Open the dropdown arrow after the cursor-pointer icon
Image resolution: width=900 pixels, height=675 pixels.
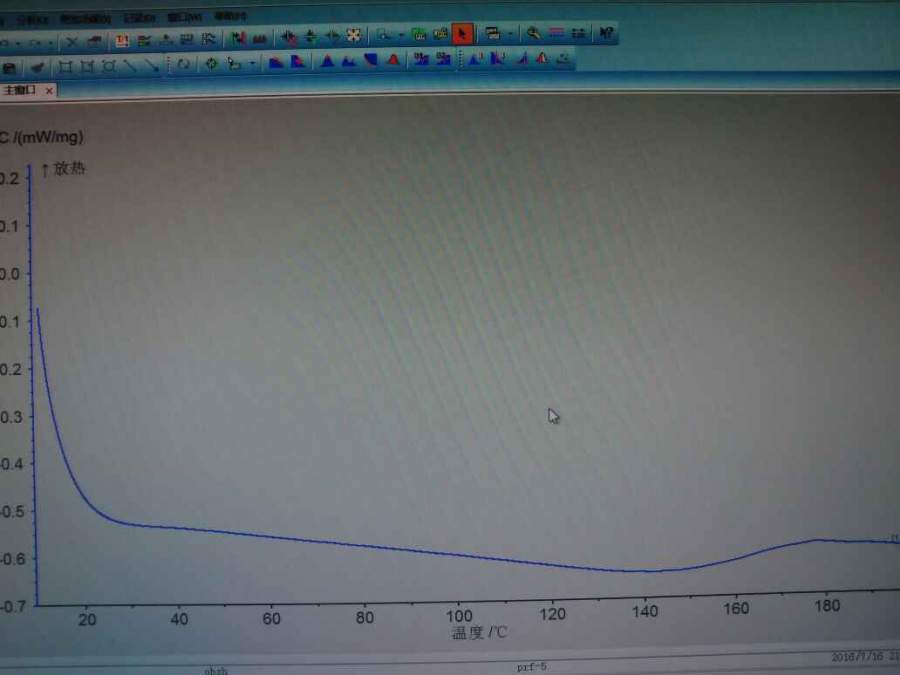click(252, 63)
